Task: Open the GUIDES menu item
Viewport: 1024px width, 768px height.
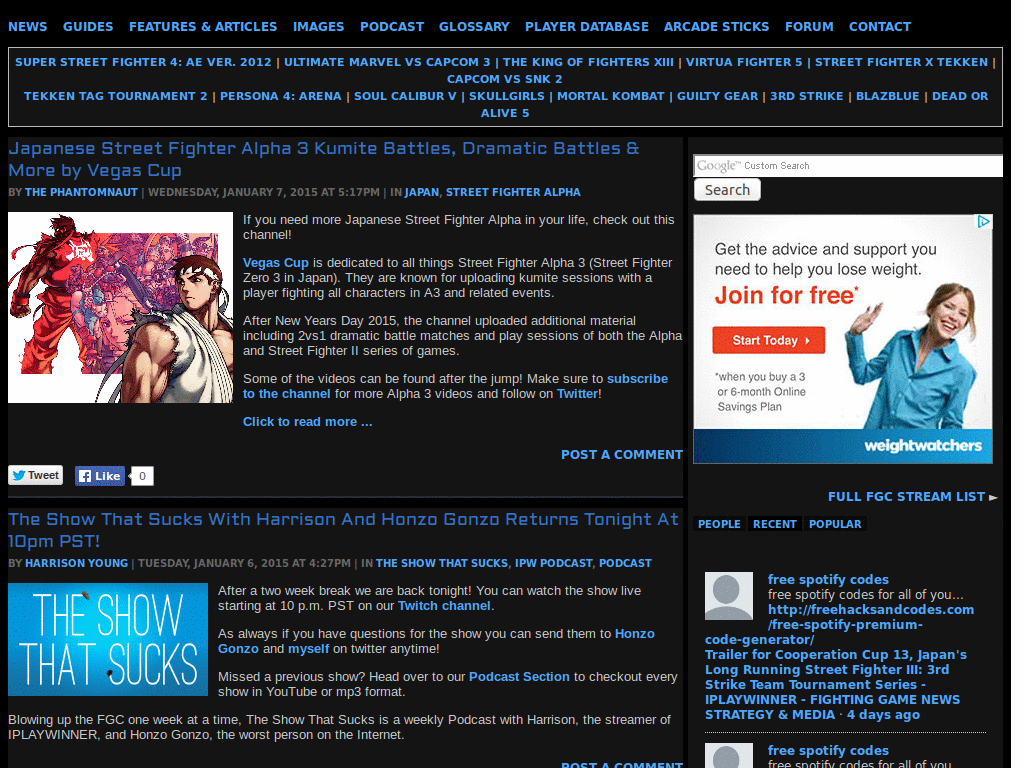Action: (x=88, y=27)
